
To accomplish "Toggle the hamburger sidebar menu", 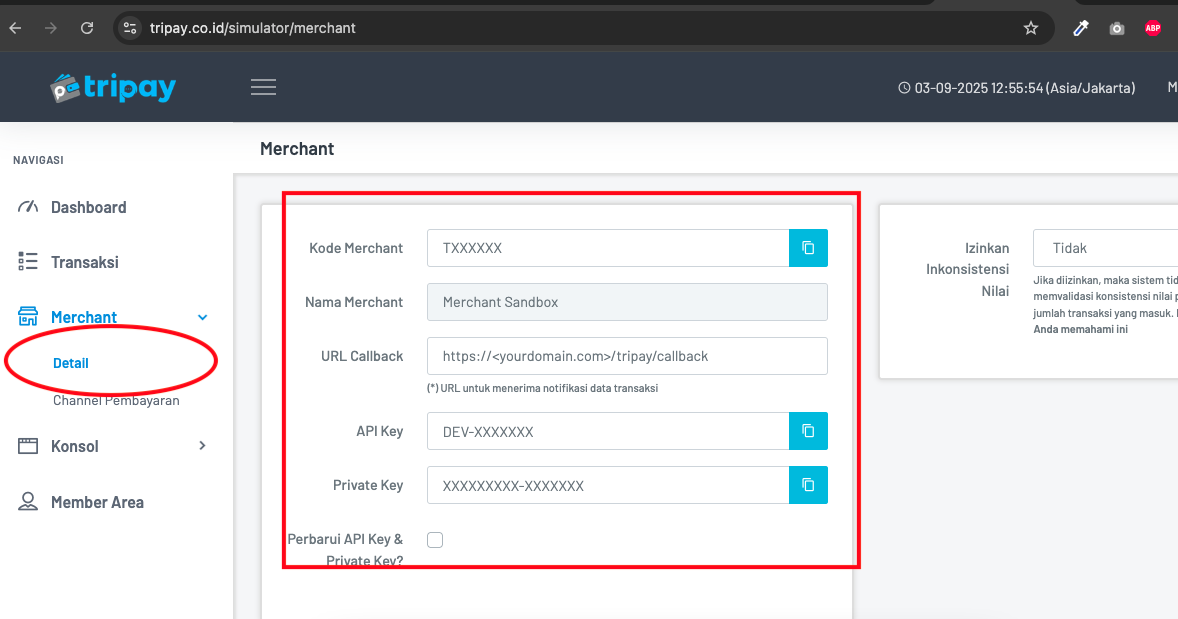I will click(263, 87).
